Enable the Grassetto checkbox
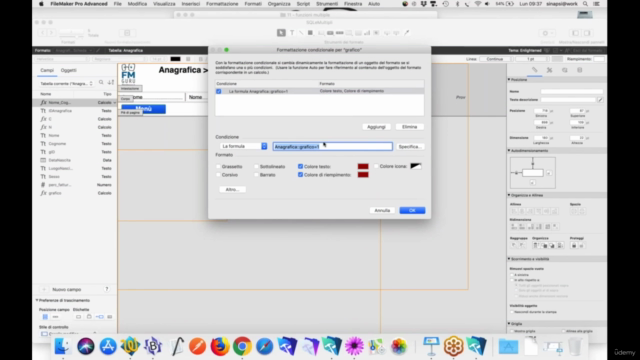This screenshot has width=640, height=360. click(x=218, y=167)
